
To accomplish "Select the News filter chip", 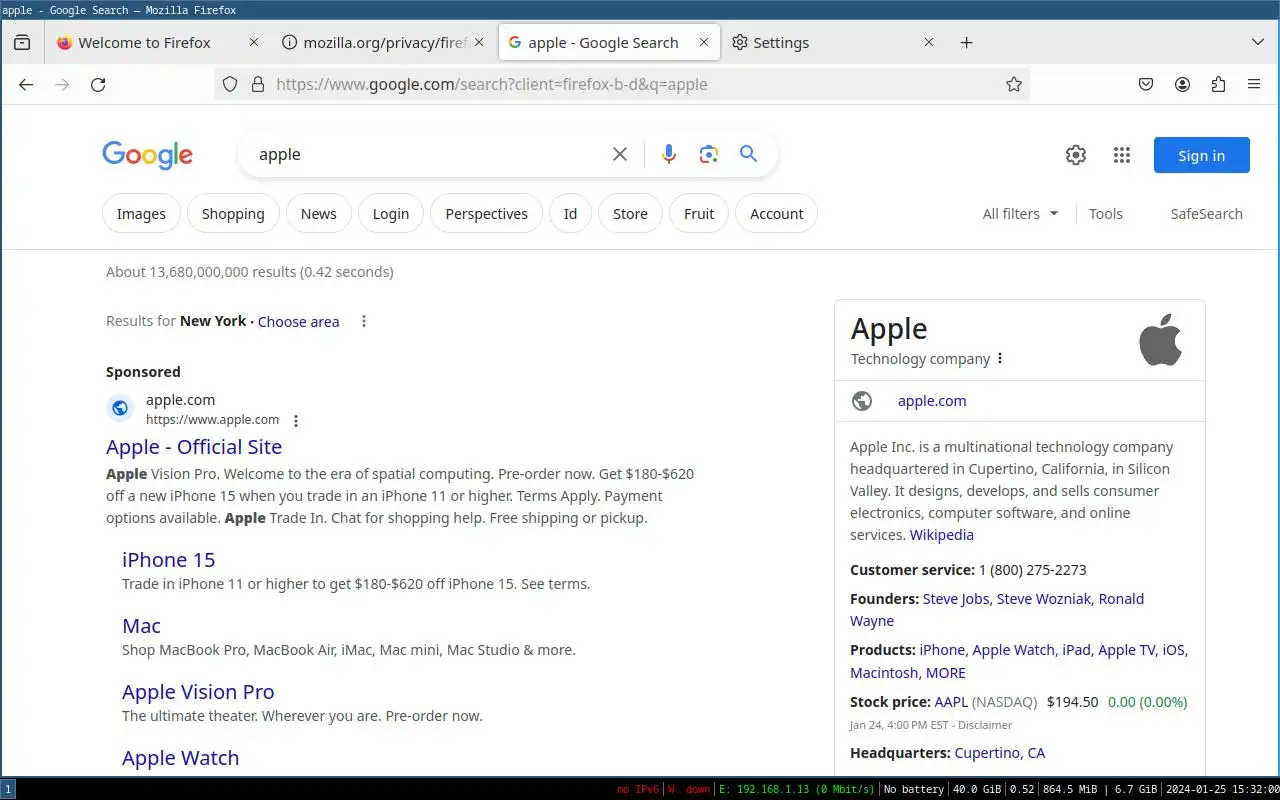I will click(x=319, y=214).
